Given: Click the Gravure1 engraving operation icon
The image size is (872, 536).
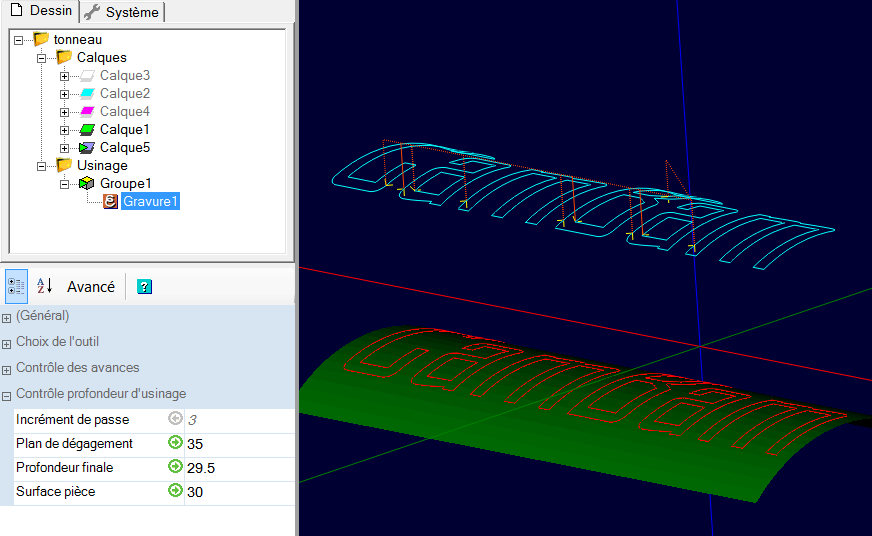Looking at the screenshot, I should (110, 201).
